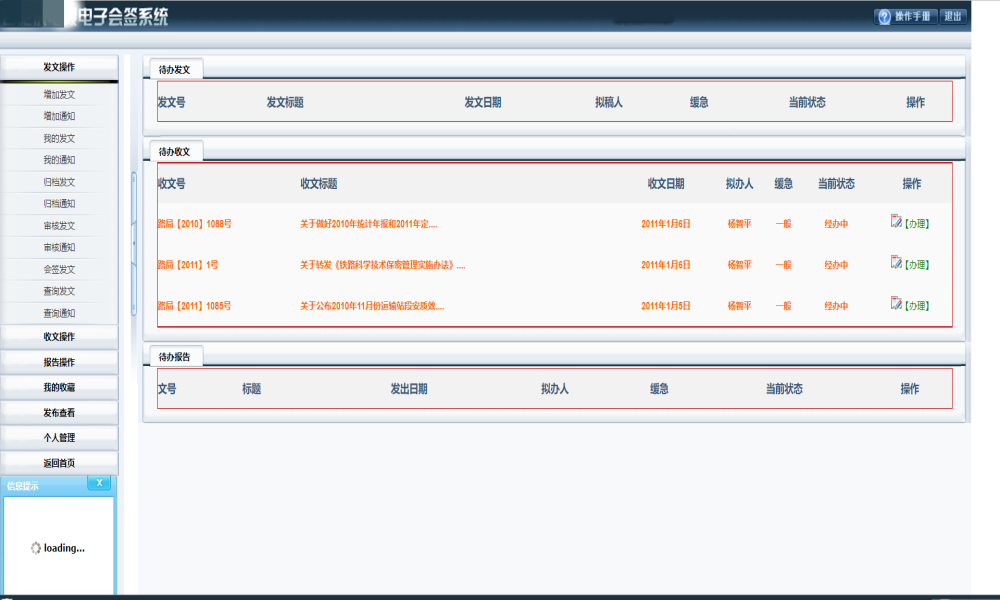The image size is (1000, 600).
Task: Select the 待办收文 tab
Action: coord(175,152)
